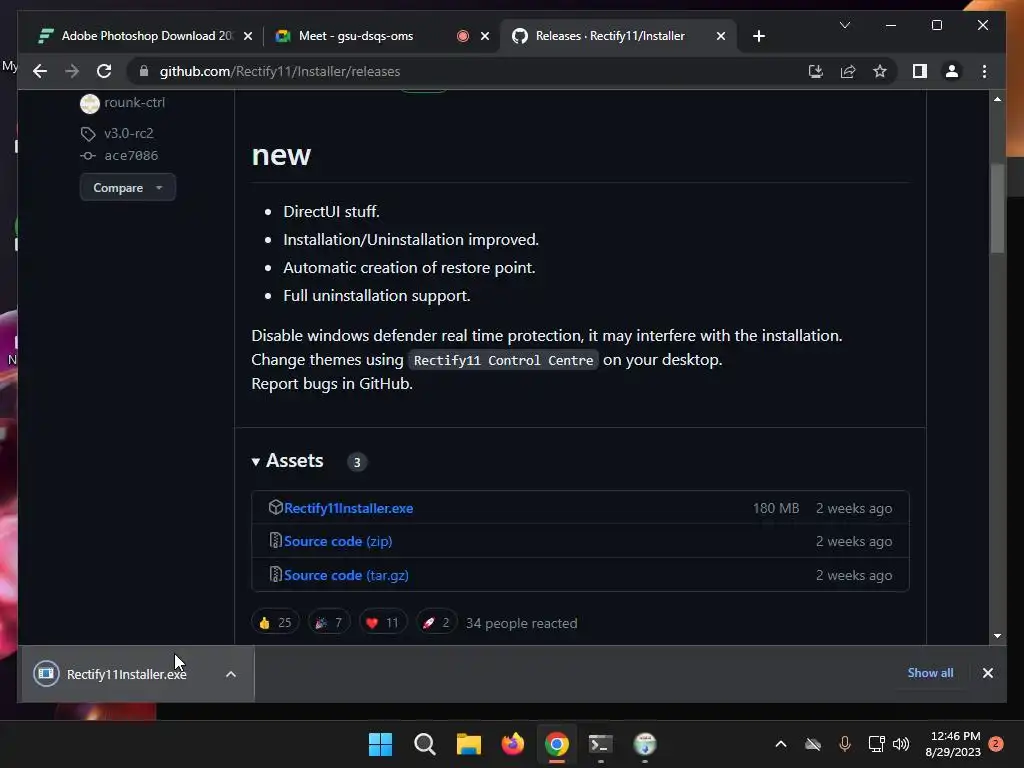Click the '34 people reacted' text
The image size is (1024, 768).
(521, 623)
